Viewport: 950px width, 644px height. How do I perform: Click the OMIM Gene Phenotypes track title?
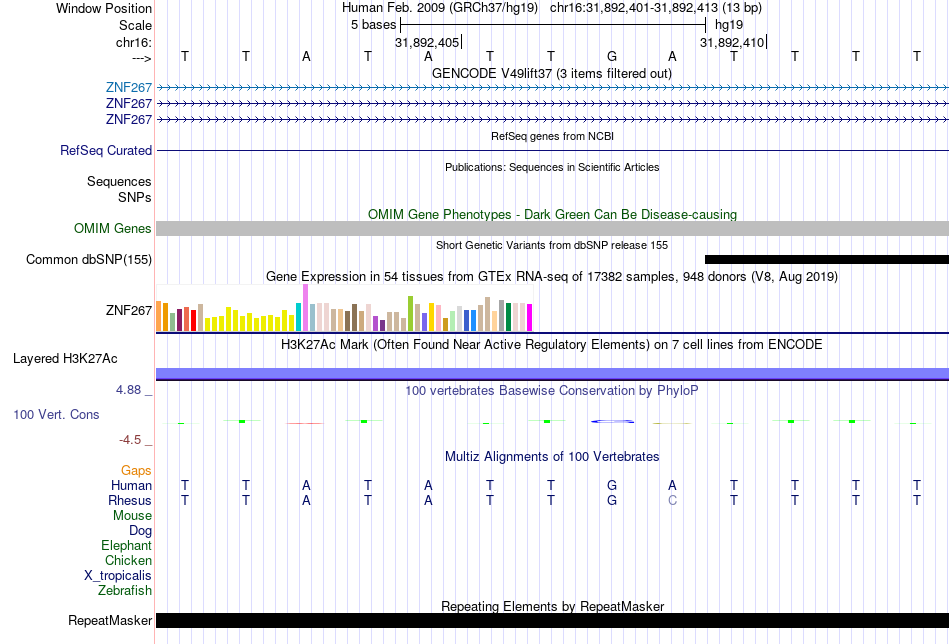[x=552, y=214]
